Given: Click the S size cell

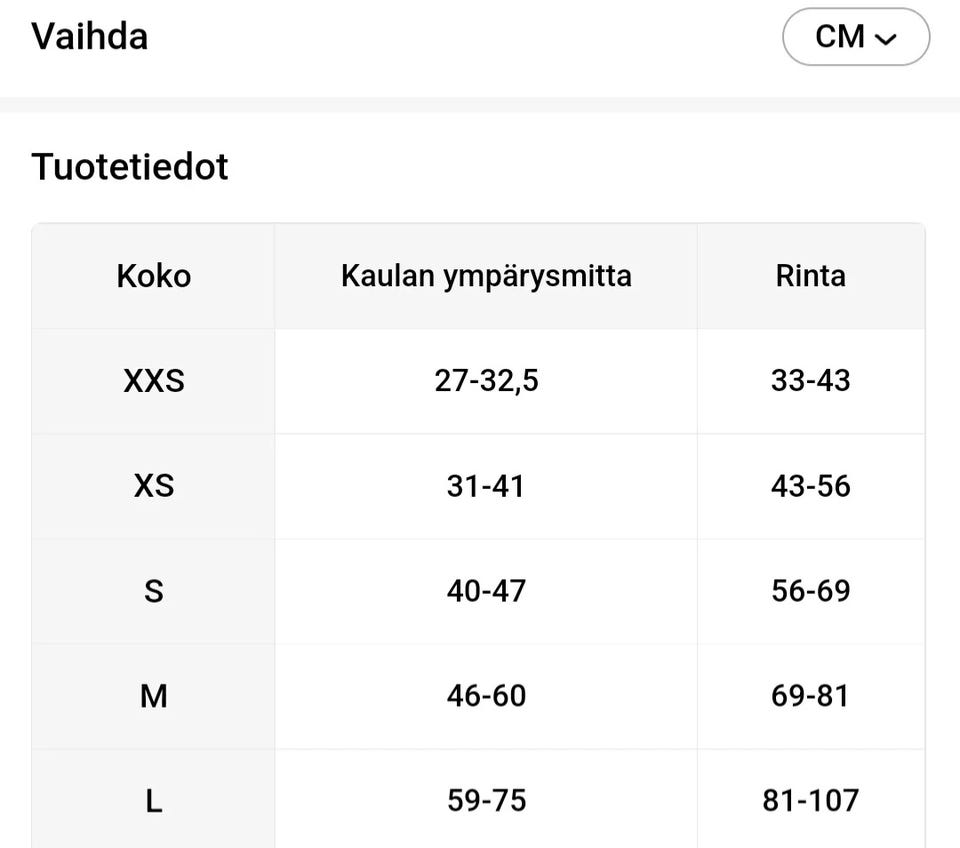Looking at the screenshot, I should [x=153, y=591].
